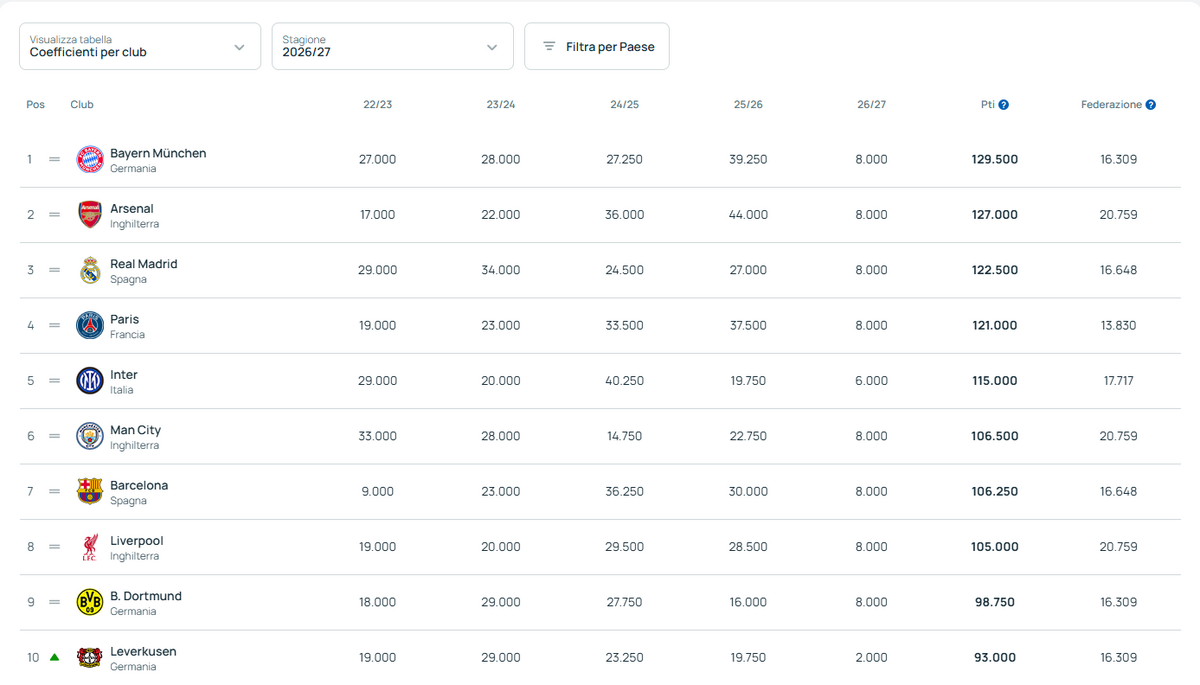
Task: Click B. Dortmund's total 98.750
Action: (x=995, y=602)
